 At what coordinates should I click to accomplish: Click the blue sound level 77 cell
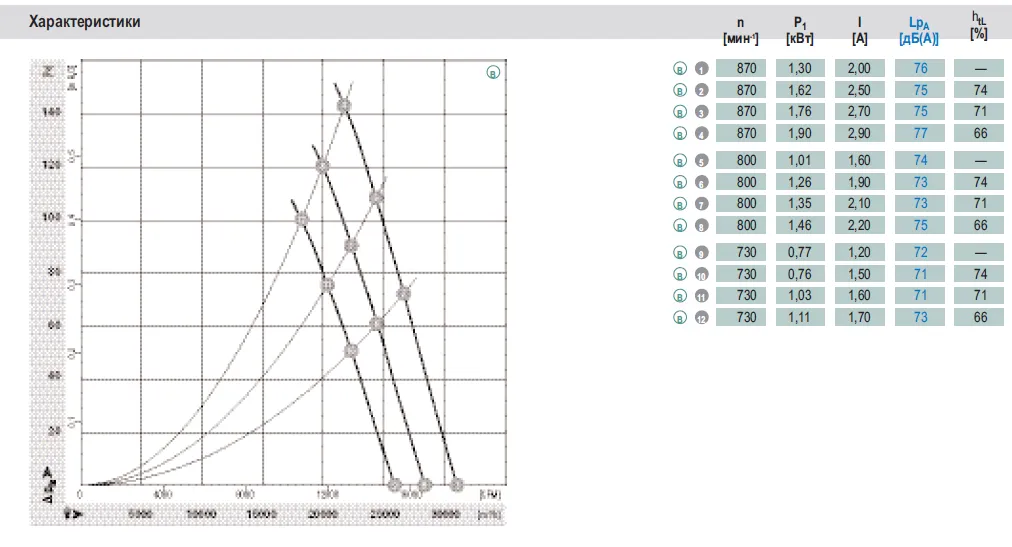[920, 134]
